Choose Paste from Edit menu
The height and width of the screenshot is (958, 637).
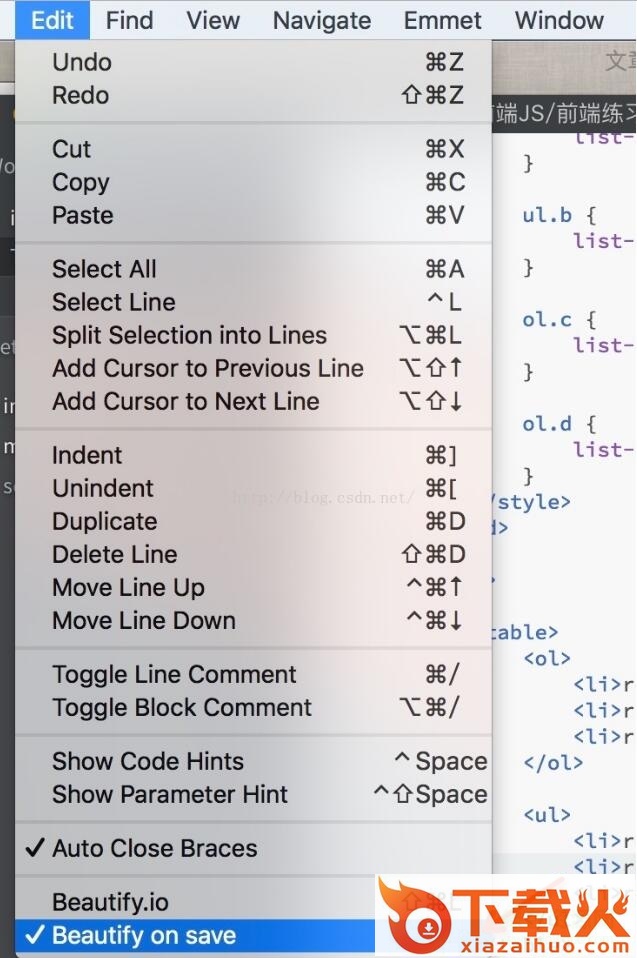pyautogui.click(x=83, y=215)
